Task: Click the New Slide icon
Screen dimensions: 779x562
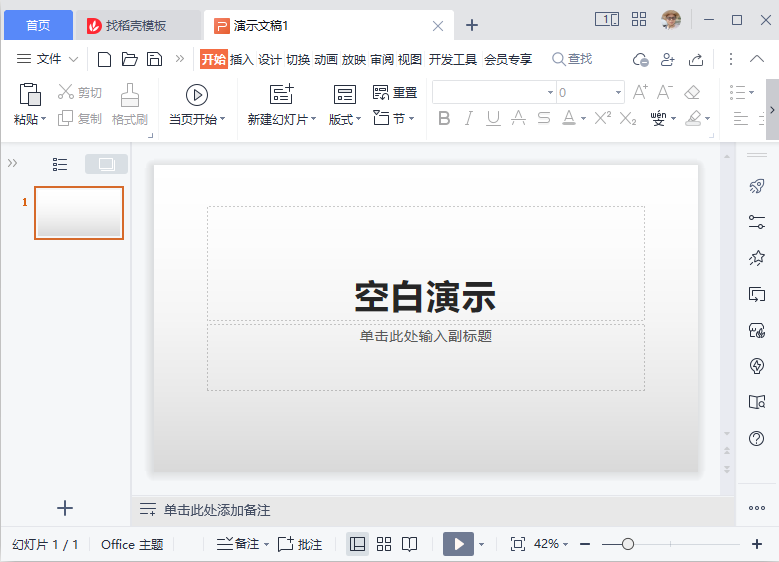Action: tap(281, 94)
